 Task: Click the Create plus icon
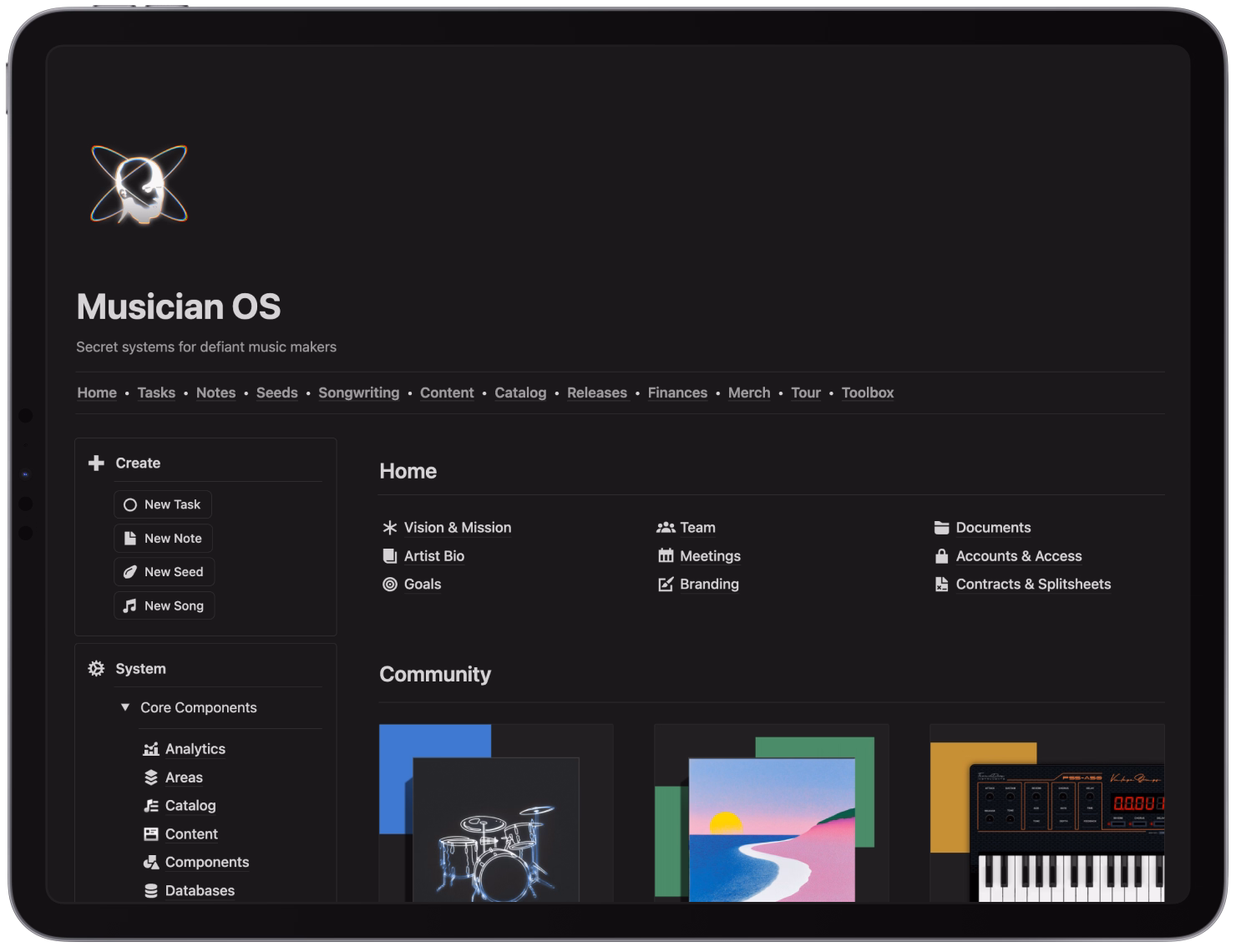pos(96,462)
